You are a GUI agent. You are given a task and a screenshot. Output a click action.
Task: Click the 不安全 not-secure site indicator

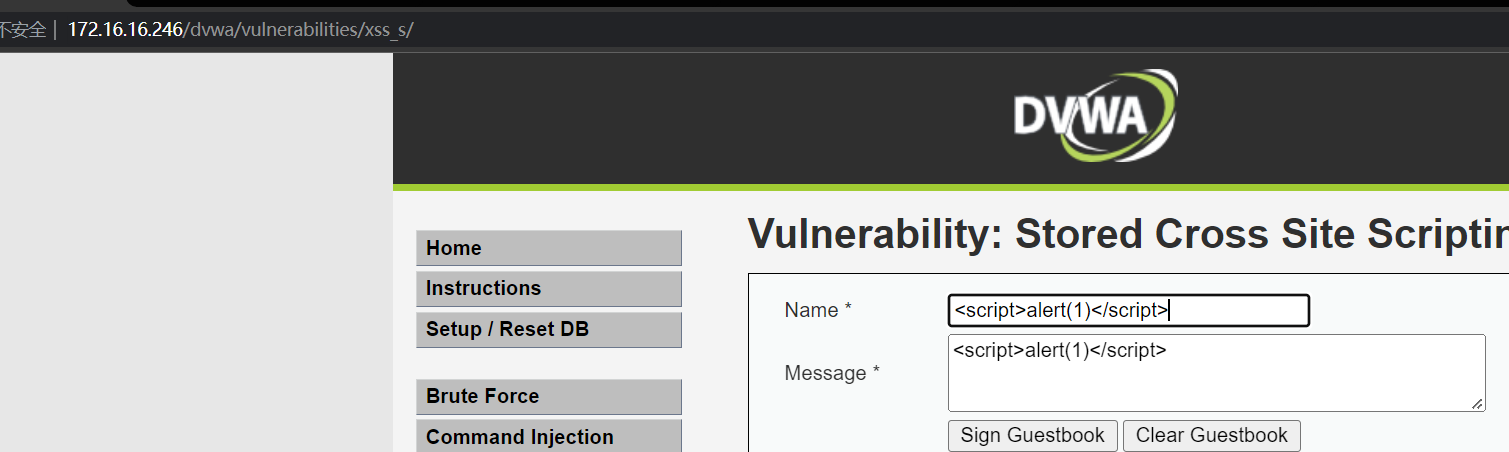click(23, 29)
